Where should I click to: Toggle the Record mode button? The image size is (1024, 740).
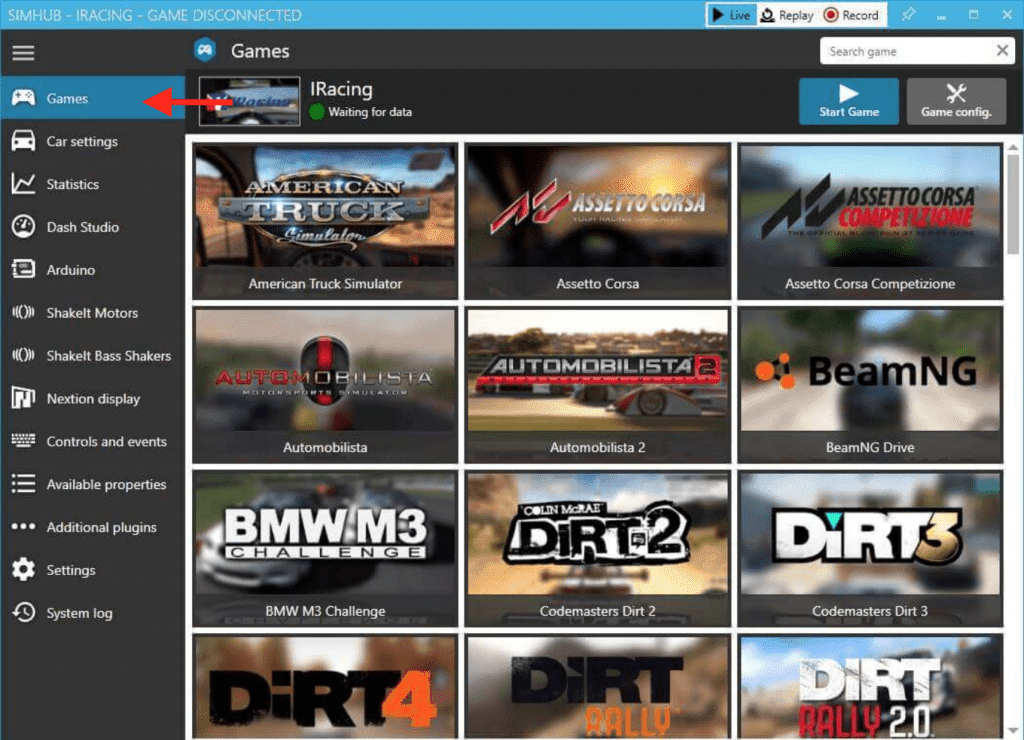pyautogui.click(x=851, y=15)
